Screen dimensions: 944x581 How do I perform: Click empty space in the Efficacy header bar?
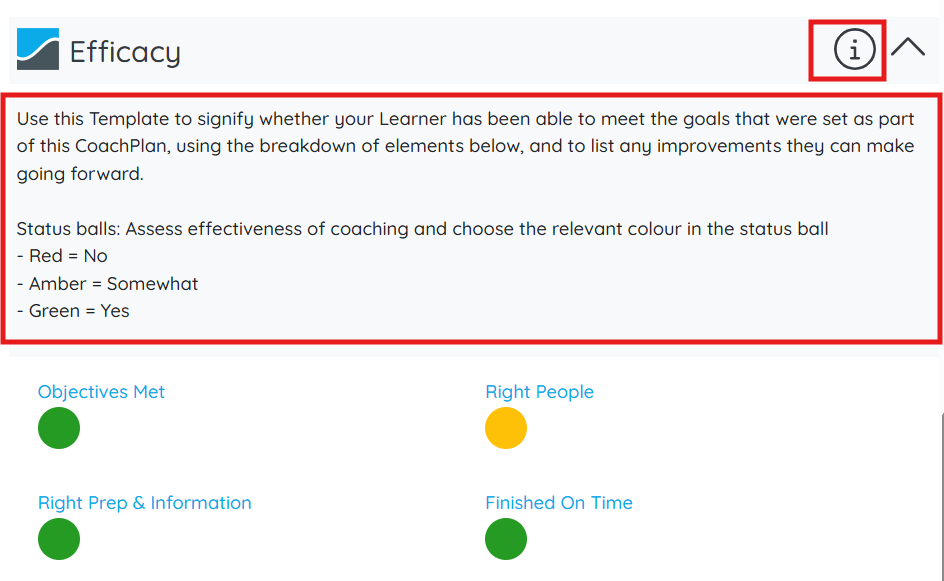coord(500,50)
